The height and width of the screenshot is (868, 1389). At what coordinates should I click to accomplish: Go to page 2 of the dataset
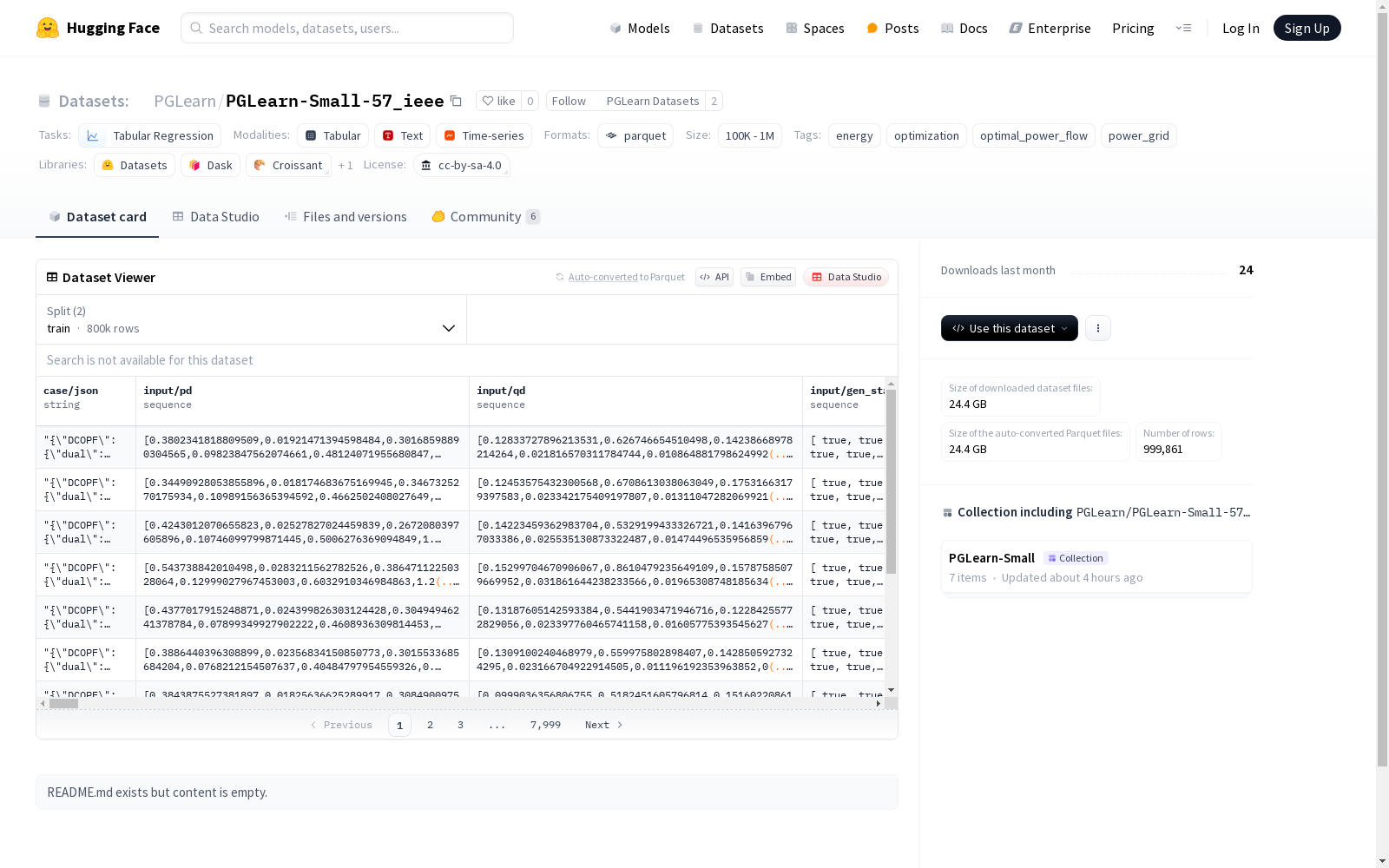click(430, 725)
